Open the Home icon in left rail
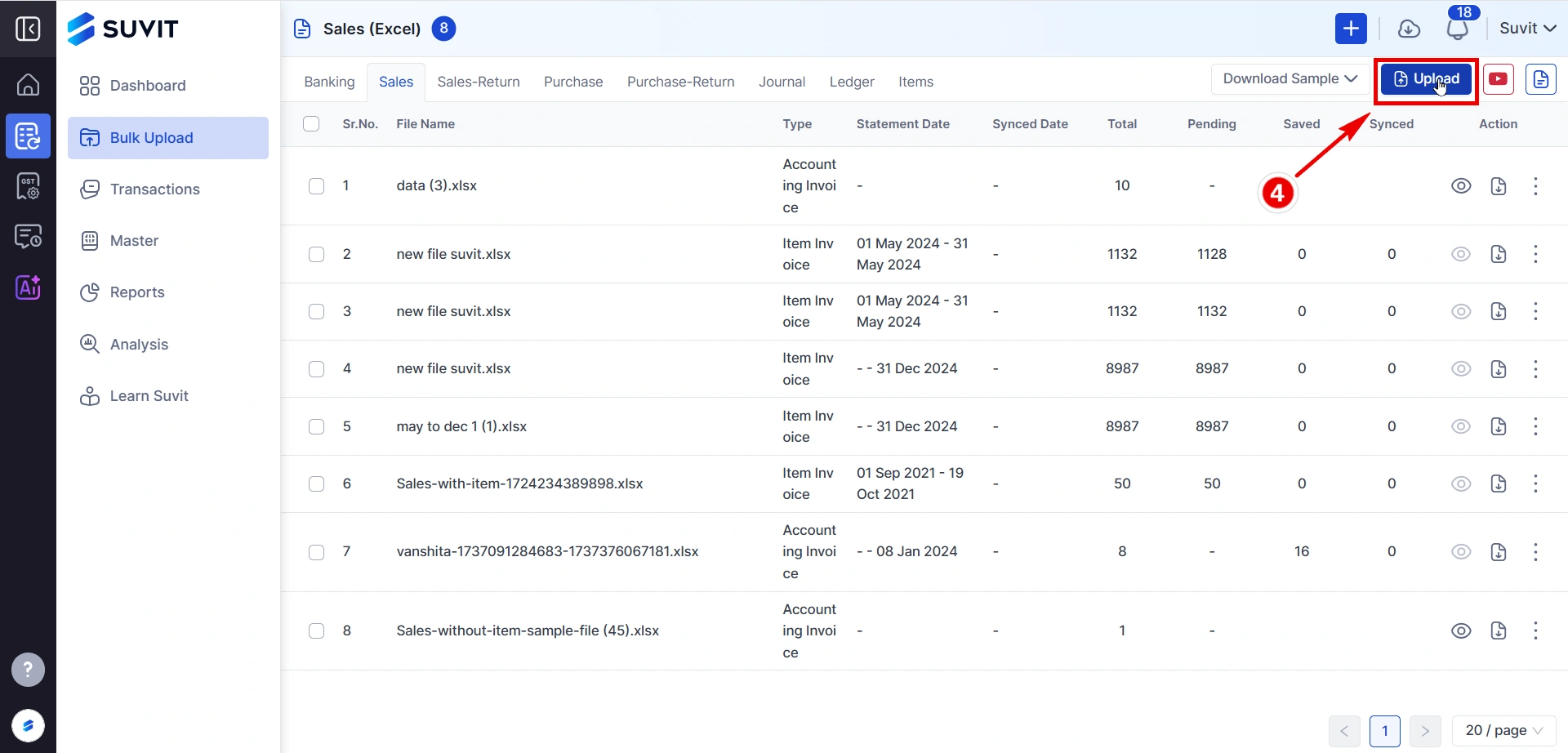The height and width of the screenshot is (753, 1568). click(28, 84)
